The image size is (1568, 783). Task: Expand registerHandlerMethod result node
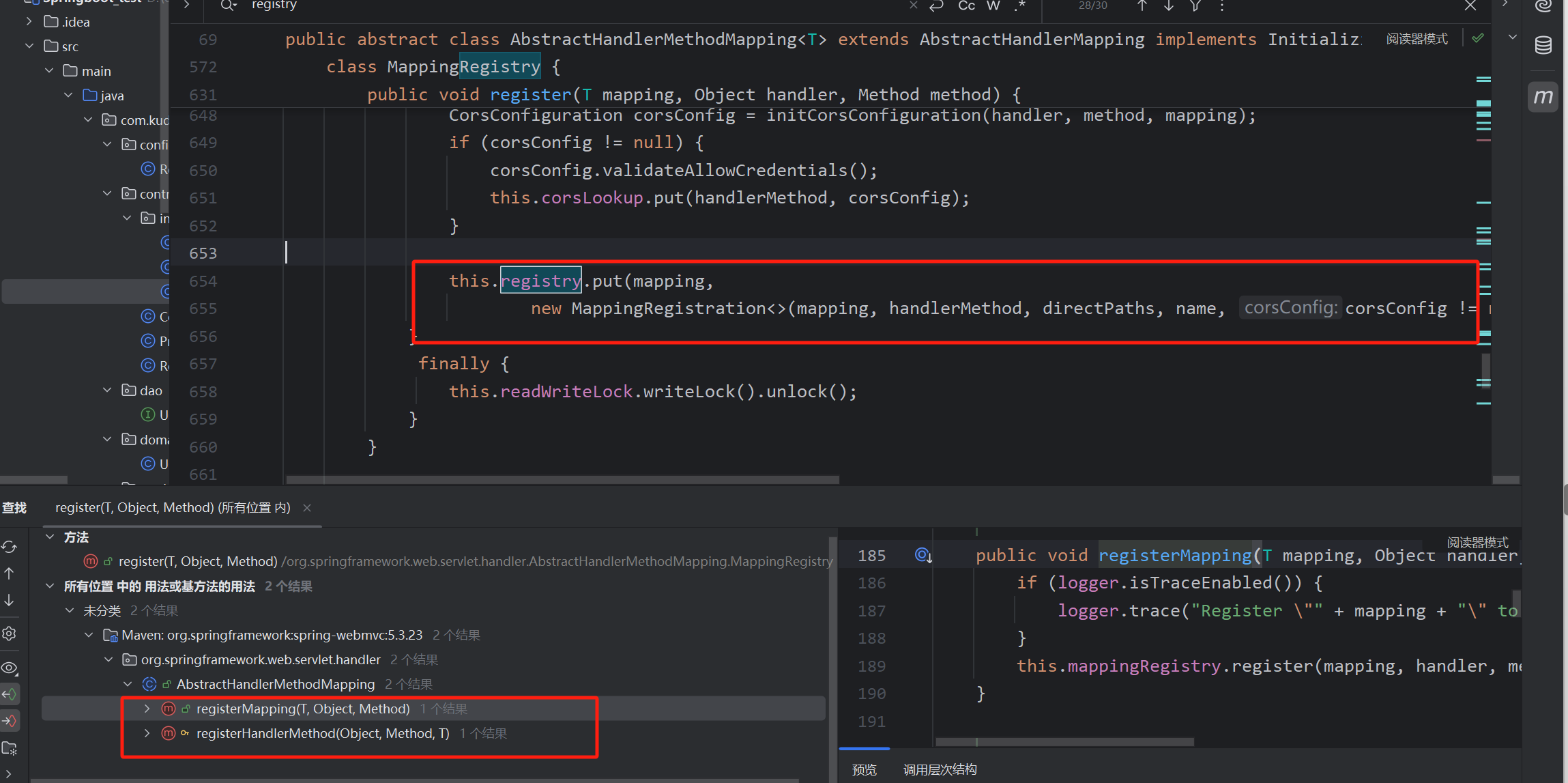[x=147, y=733]
